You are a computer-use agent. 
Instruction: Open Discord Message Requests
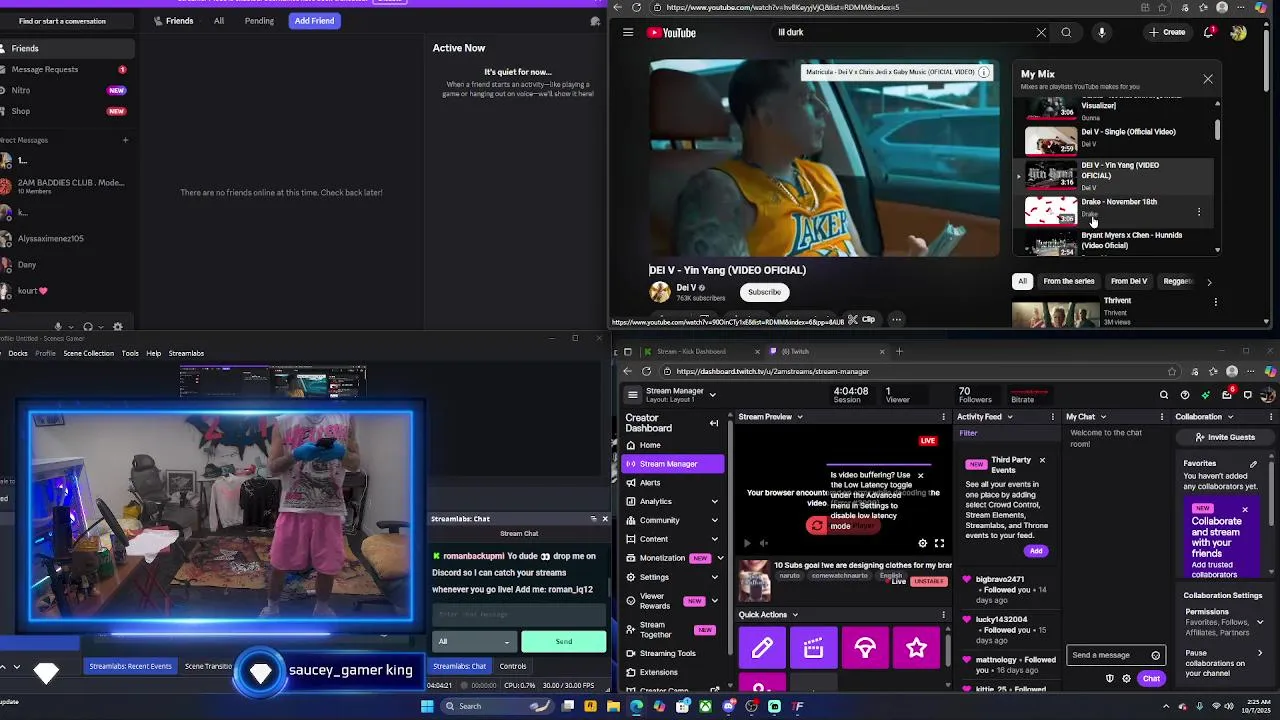(x=66, y=69)
